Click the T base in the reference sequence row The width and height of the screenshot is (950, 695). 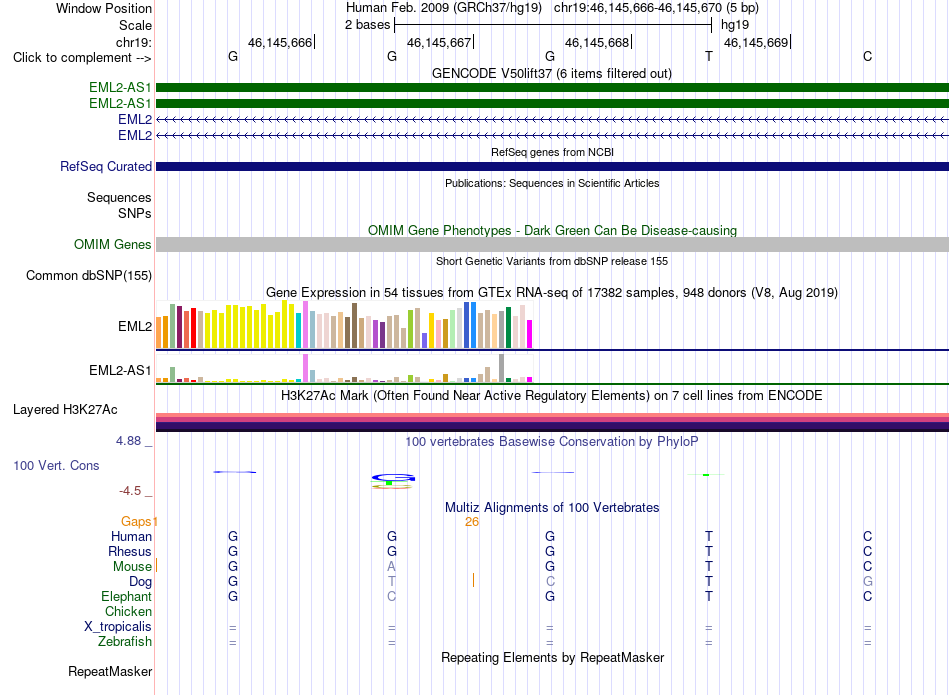point(709,56)
